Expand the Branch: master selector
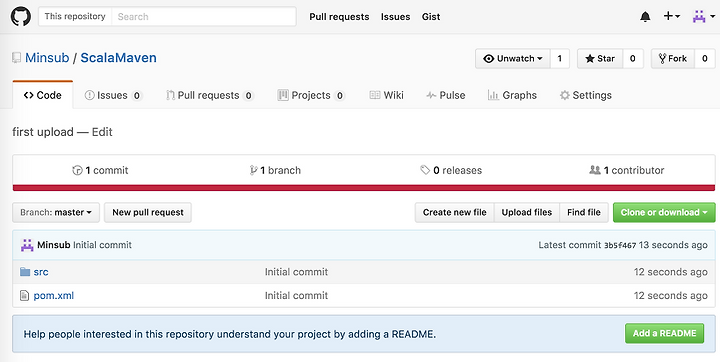The width and height of the screenshot is (720, 362). pos(56,213)
